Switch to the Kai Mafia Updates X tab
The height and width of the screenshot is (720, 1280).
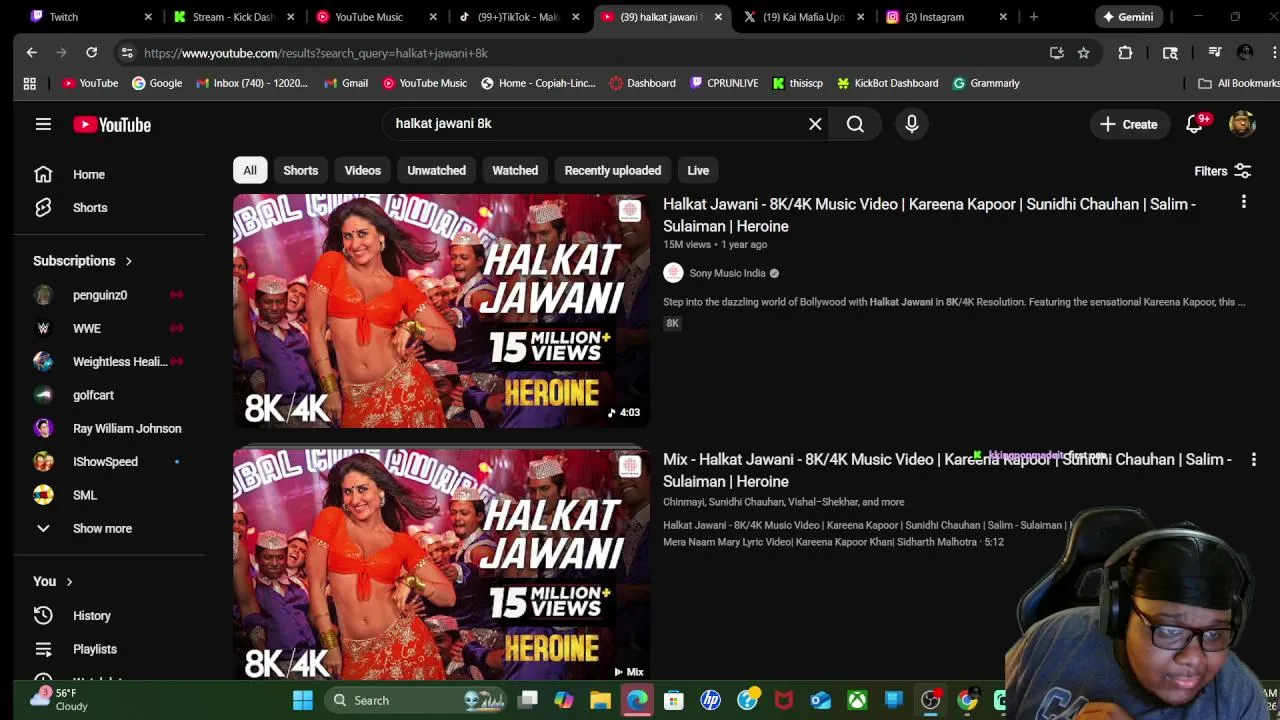coord(804,17)
